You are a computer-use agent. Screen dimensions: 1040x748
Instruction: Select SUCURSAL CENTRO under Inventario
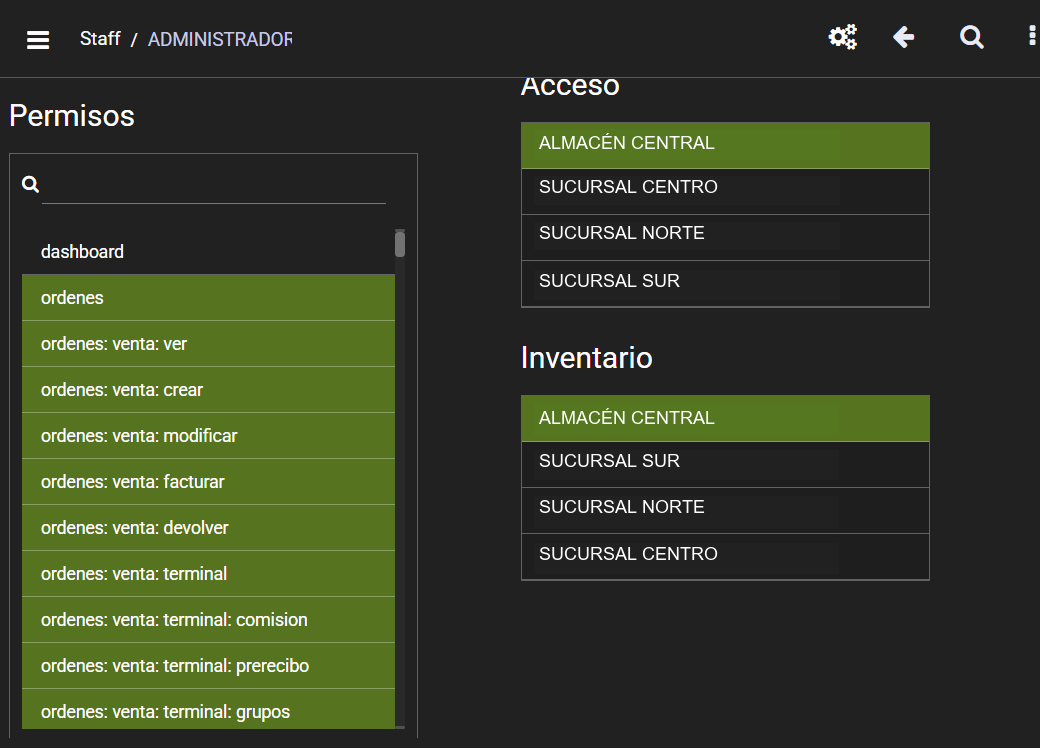(725, 557)
